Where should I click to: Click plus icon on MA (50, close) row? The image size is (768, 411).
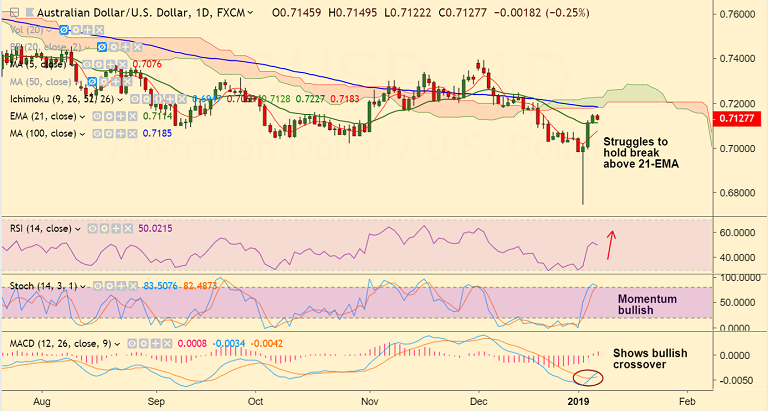116,82
